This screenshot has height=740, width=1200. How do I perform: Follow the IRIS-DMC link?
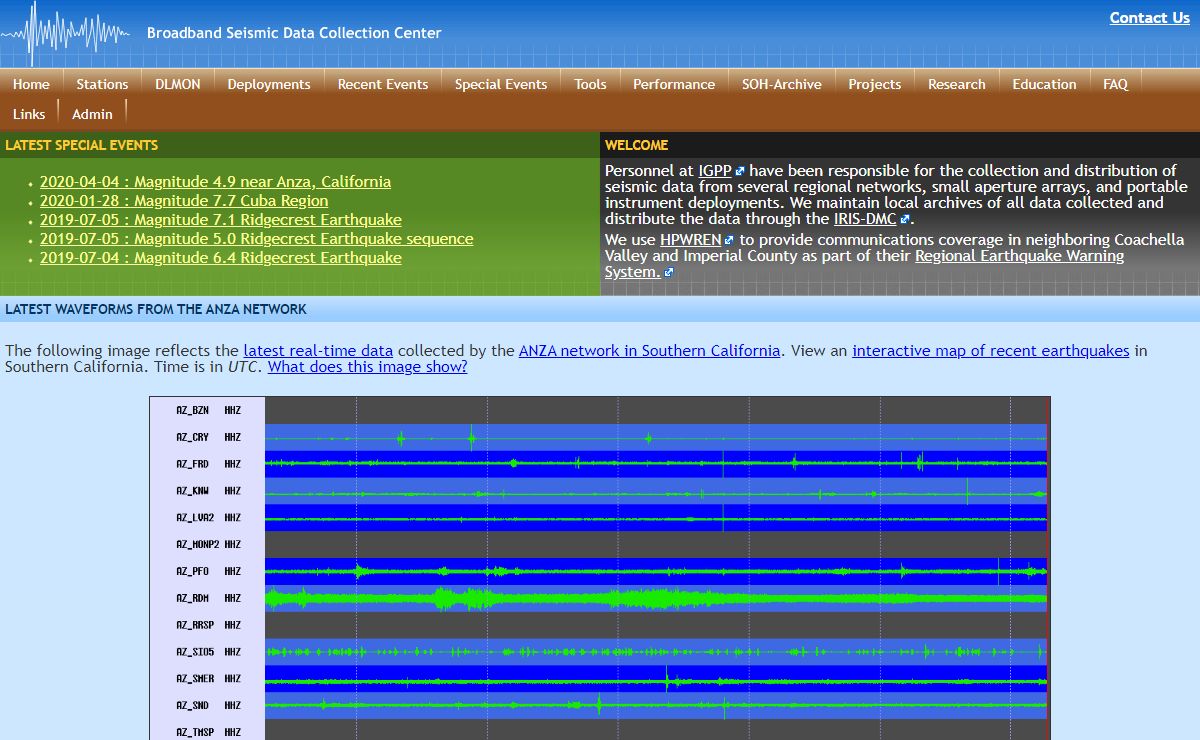tap(865, 219)
